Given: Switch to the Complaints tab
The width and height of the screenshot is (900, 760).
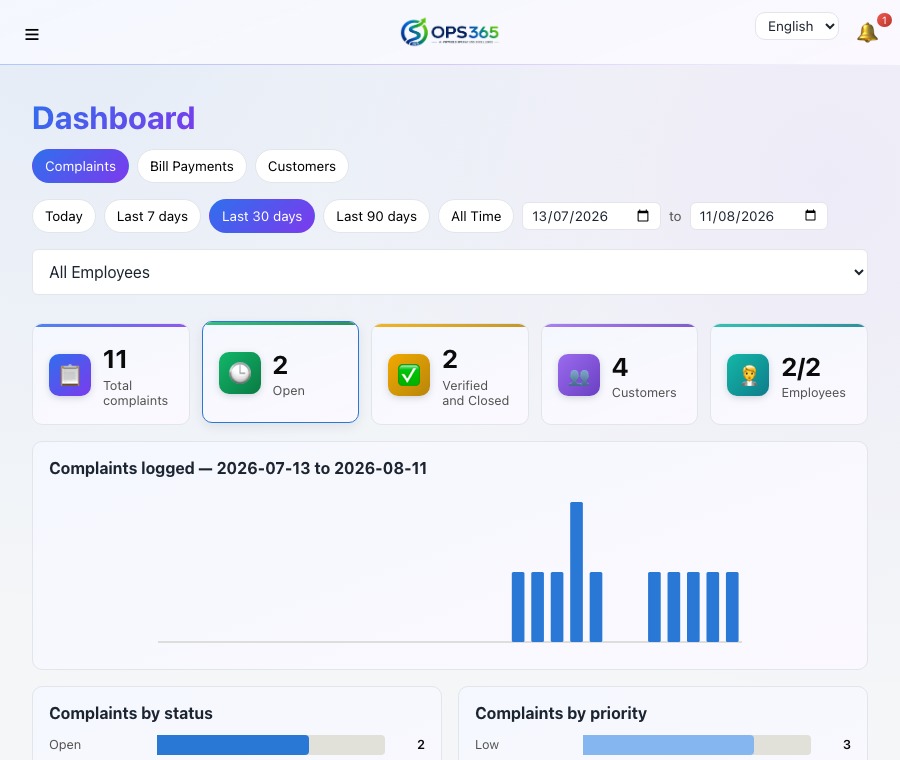Looking at the screenshot, I should tap(80, 166).
